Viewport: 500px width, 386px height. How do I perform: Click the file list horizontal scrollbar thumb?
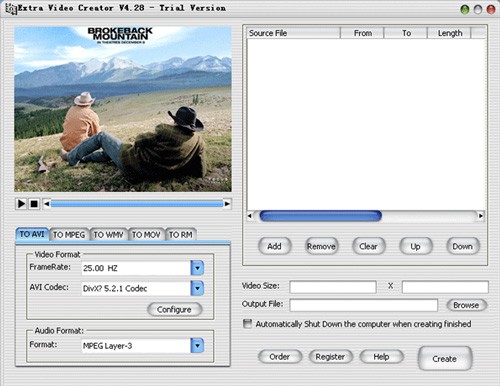(321, 216)
